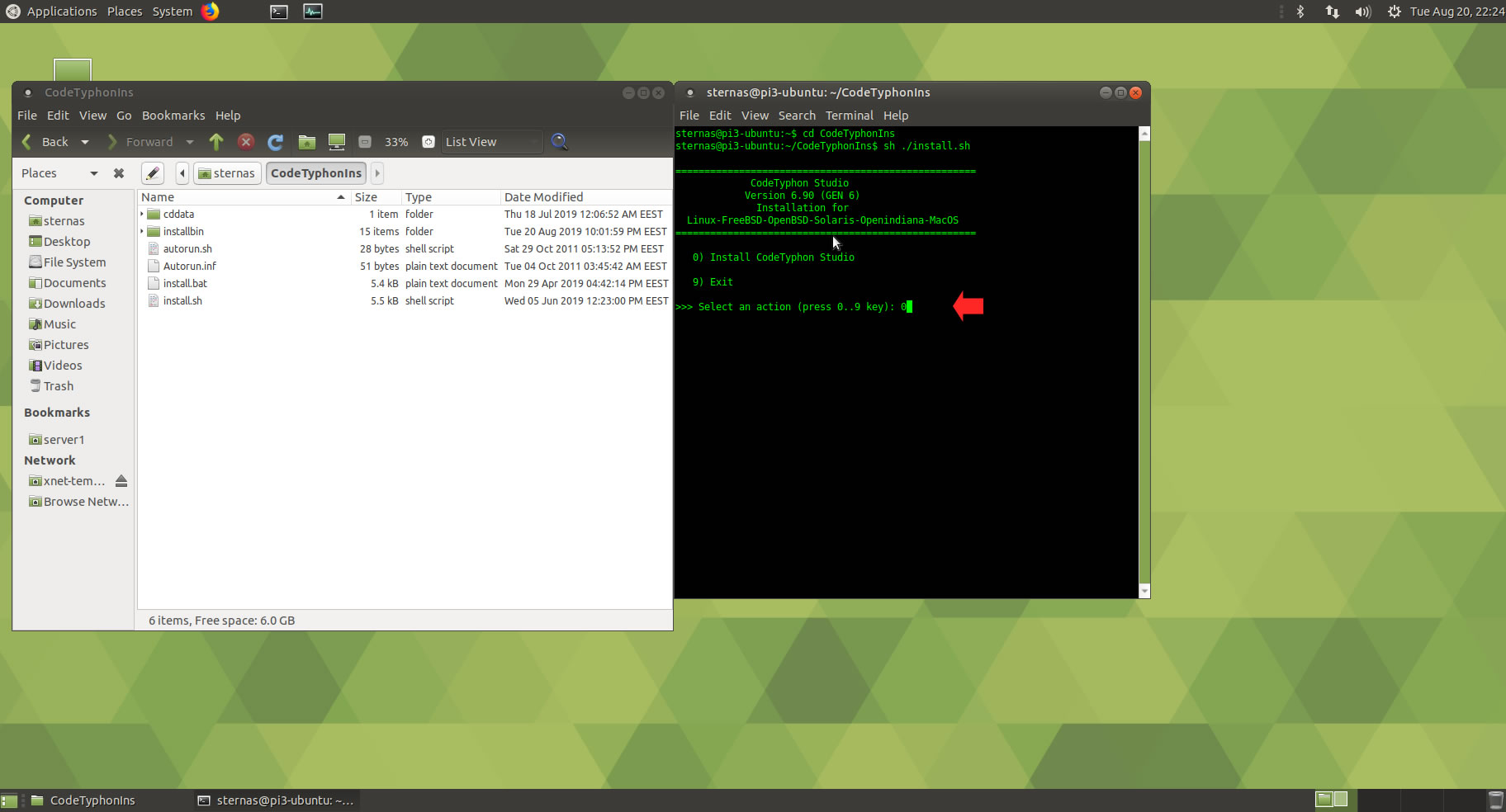
Task: Launch Firefox from the top panel
Action: pos(211,12)
